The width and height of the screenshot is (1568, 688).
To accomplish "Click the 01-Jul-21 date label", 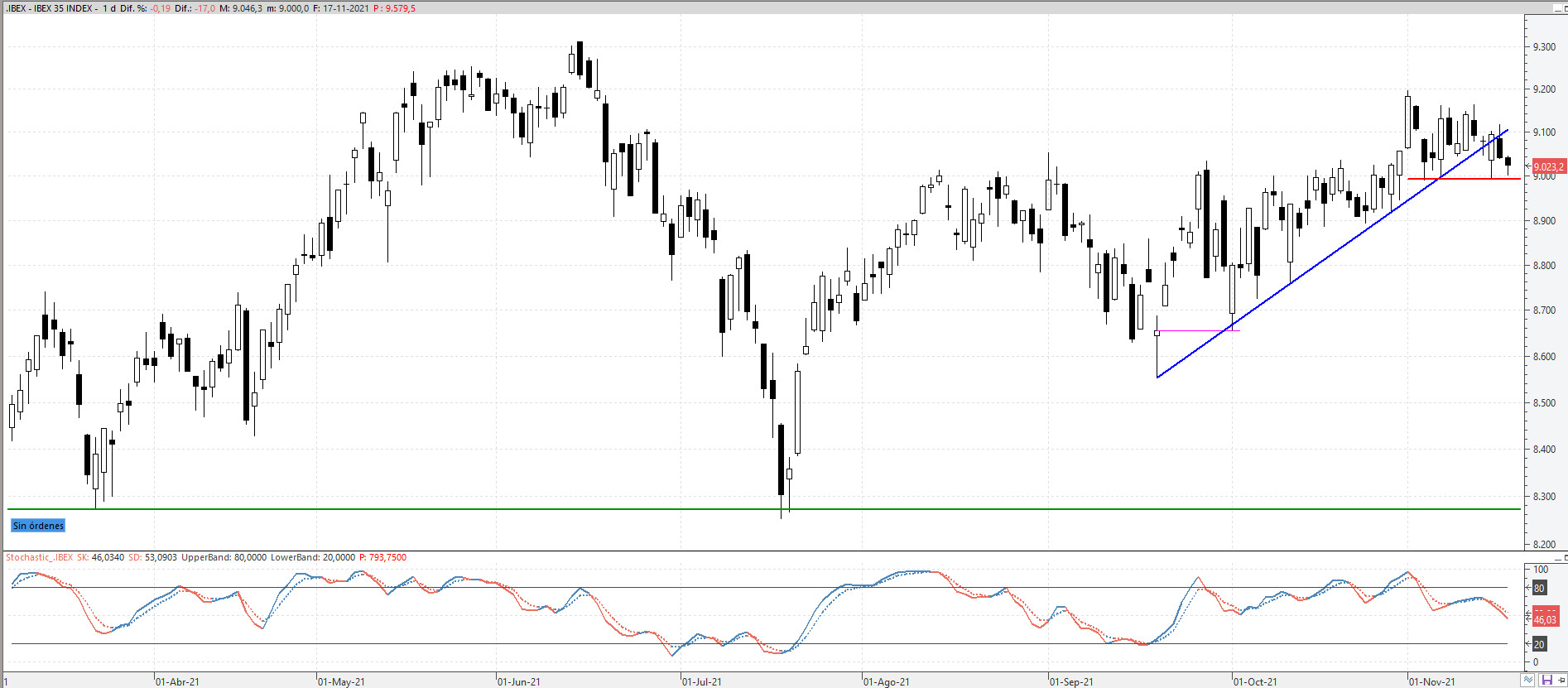I will click(x=702, y=682).
